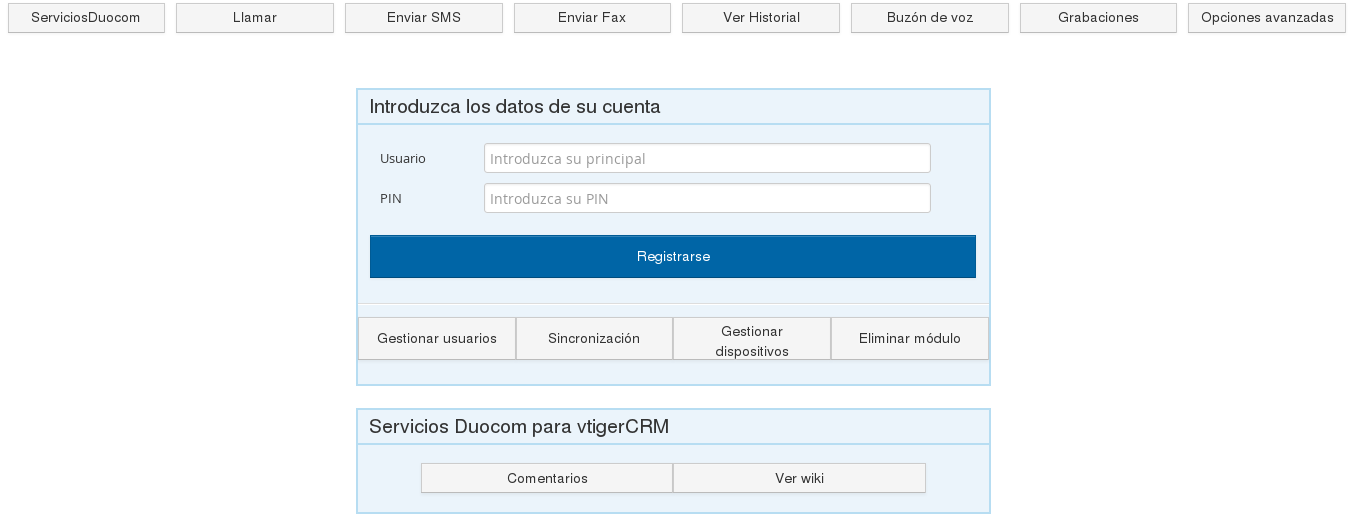Show the Grabaciones section
Viewport: 1355px width, 531px height.
click(x=1098, y=18)
